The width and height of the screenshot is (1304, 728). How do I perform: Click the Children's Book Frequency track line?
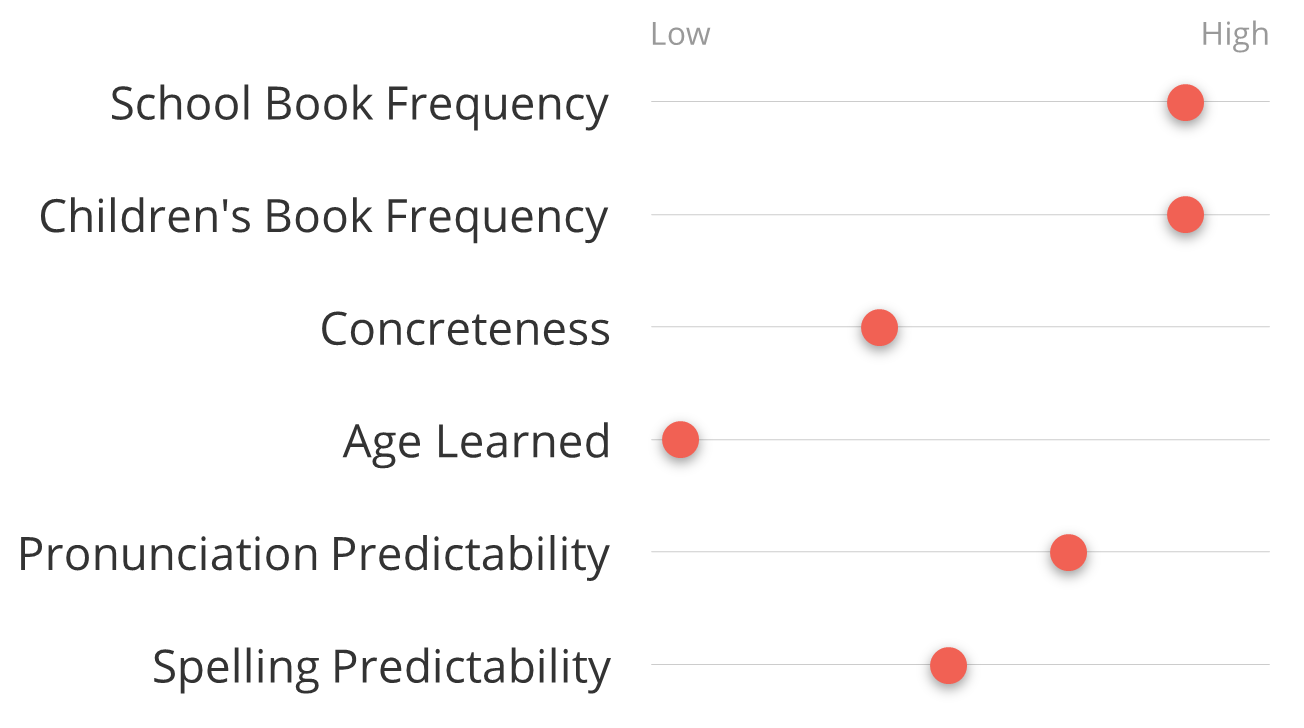click(x=960, y=215)
